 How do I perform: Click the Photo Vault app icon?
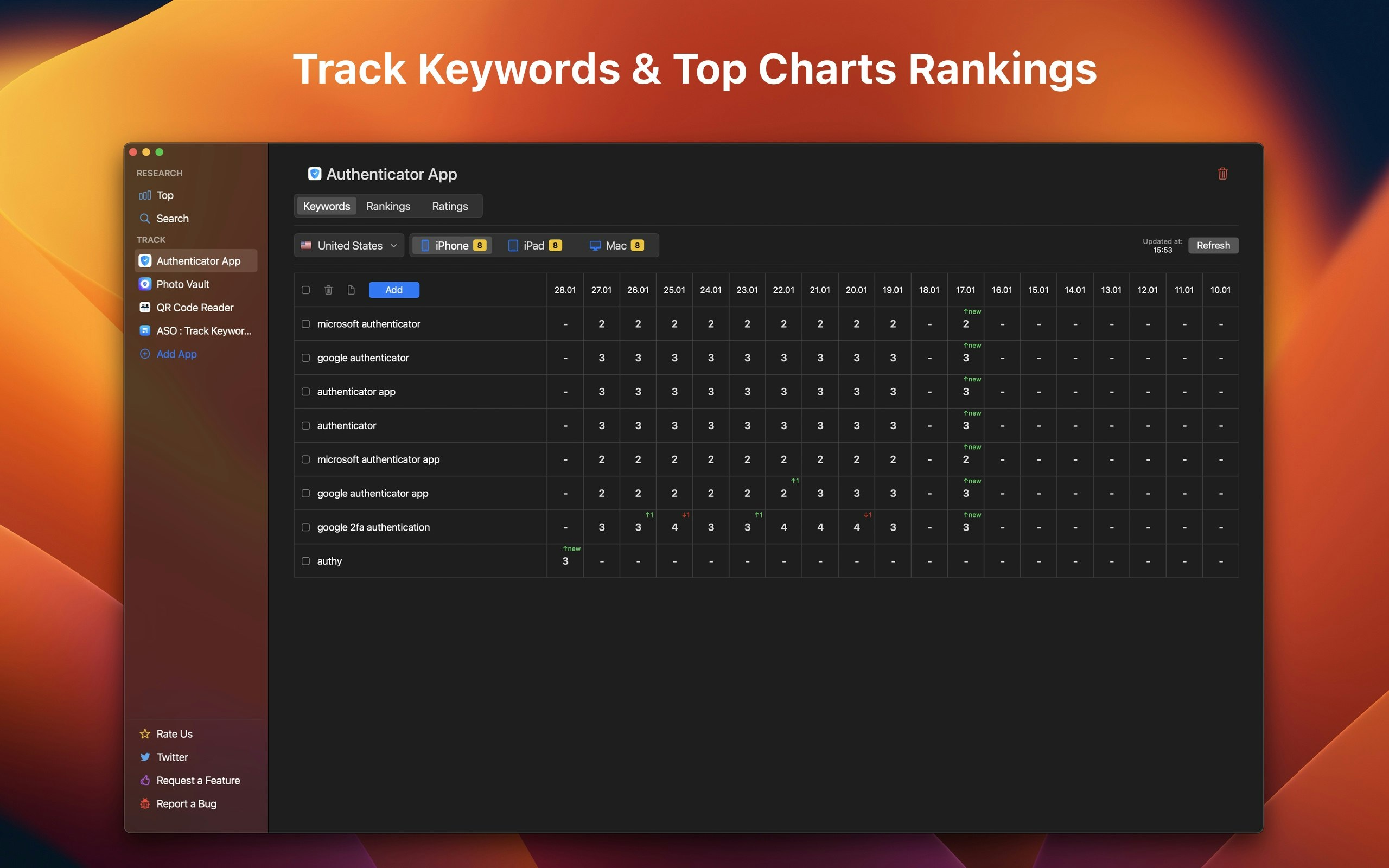(145, 284)
